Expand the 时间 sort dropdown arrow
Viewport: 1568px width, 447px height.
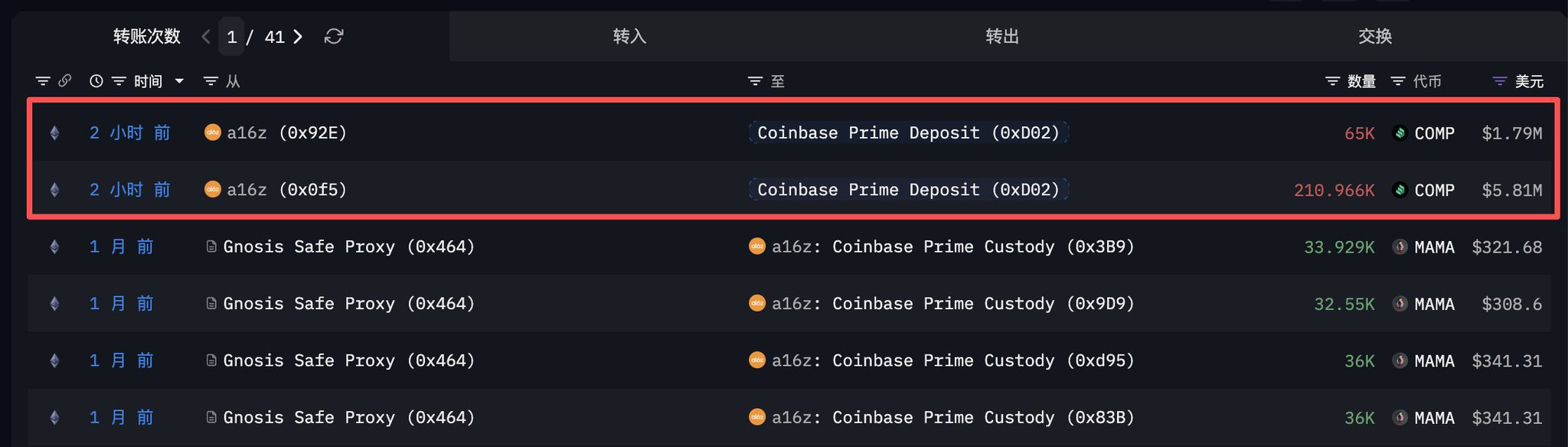coord(179,81)
